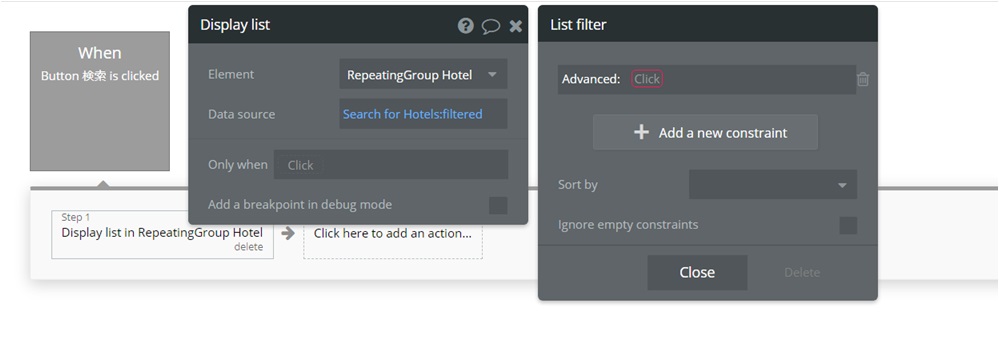This screenshot has width=999, height=360.
Task: Select the When Button is clicked event
Action: click(x=100, y=101)
